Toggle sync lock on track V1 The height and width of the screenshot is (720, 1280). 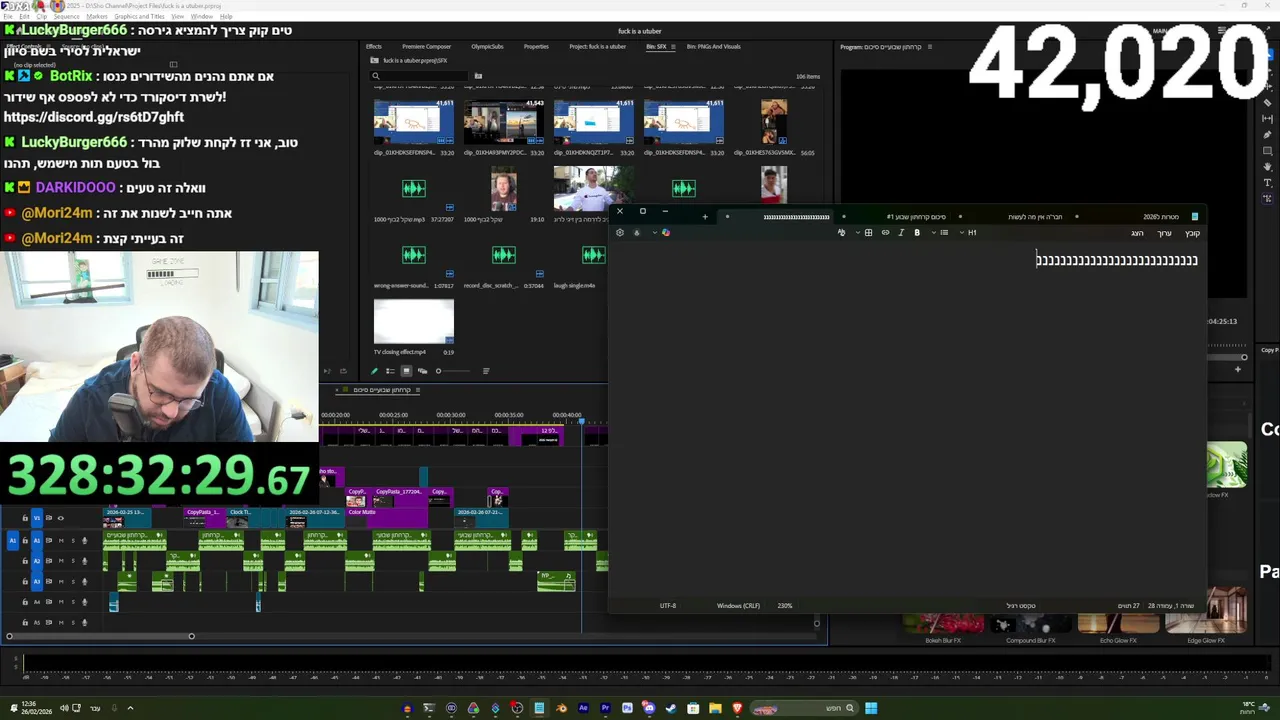(49, 518)
